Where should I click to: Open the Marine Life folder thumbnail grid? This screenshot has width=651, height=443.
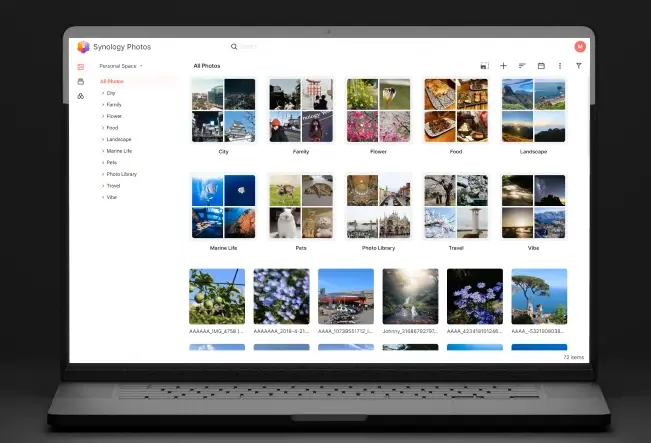click(x=223, y=206)
